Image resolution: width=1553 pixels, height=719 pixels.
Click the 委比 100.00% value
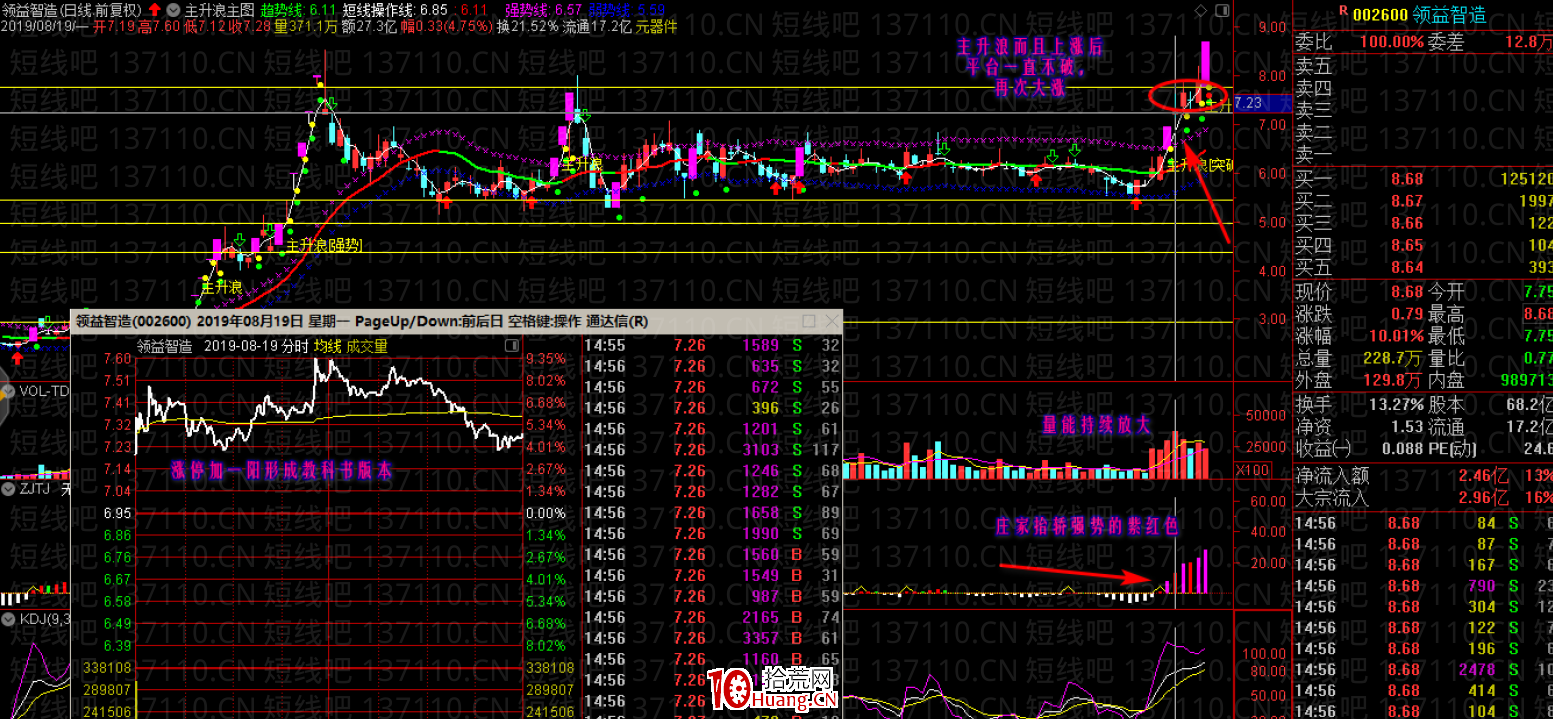coord(1390,41)
